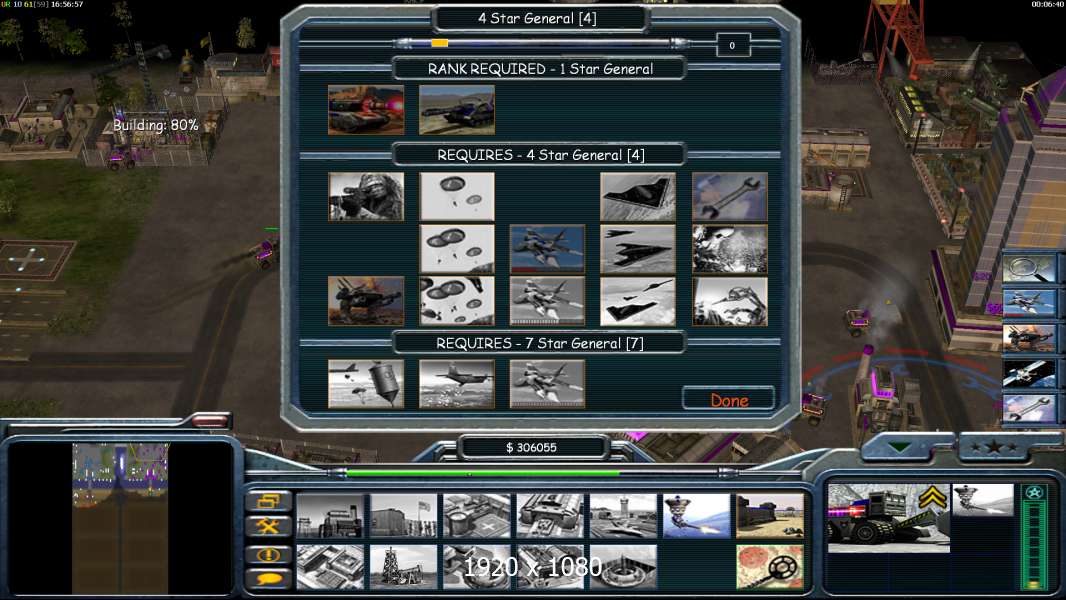Image resolution: width=1066 pixels, height=600 pixels.
Task: Build the power plant structure icon
Action: [x=330, y=516]
